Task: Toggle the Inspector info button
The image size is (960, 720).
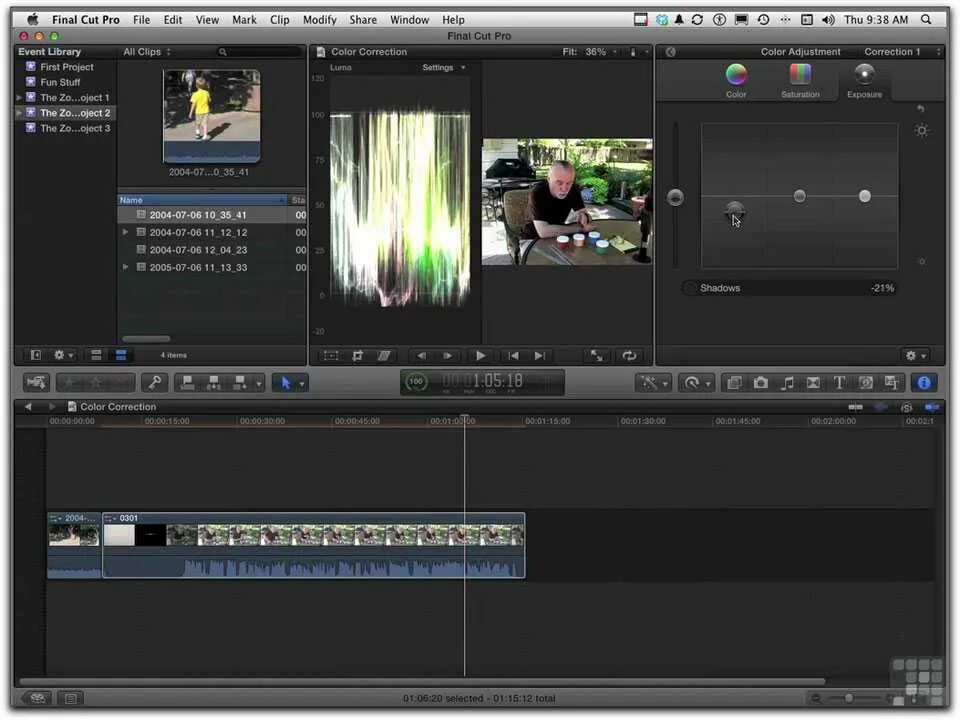Action: [x=924, y=383]
